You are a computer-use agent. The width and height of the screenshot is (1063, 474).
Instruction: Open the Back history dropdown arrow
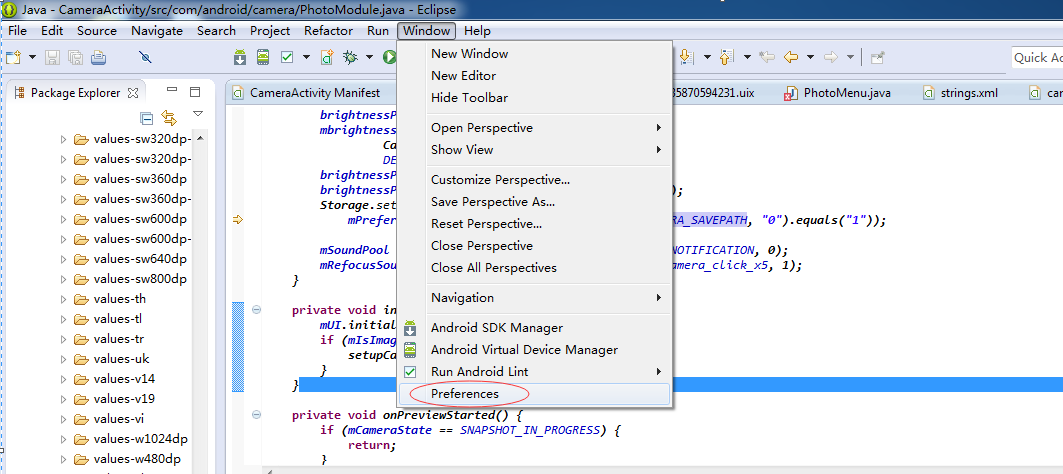[x=810, y=58]
